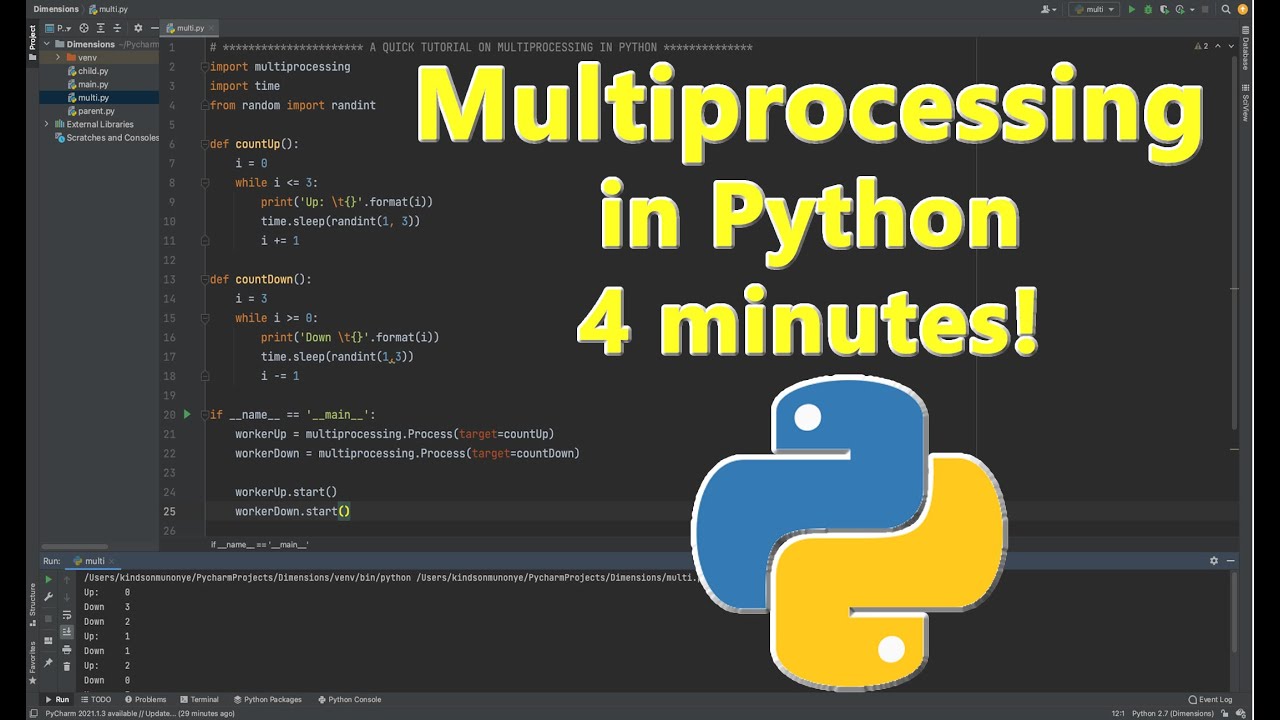Image resolution: width=1280 pixels, height=720 pixels.
Task: Collapse All icon in Project panel header
Action: pyautogui.click(x=117, y=28)
